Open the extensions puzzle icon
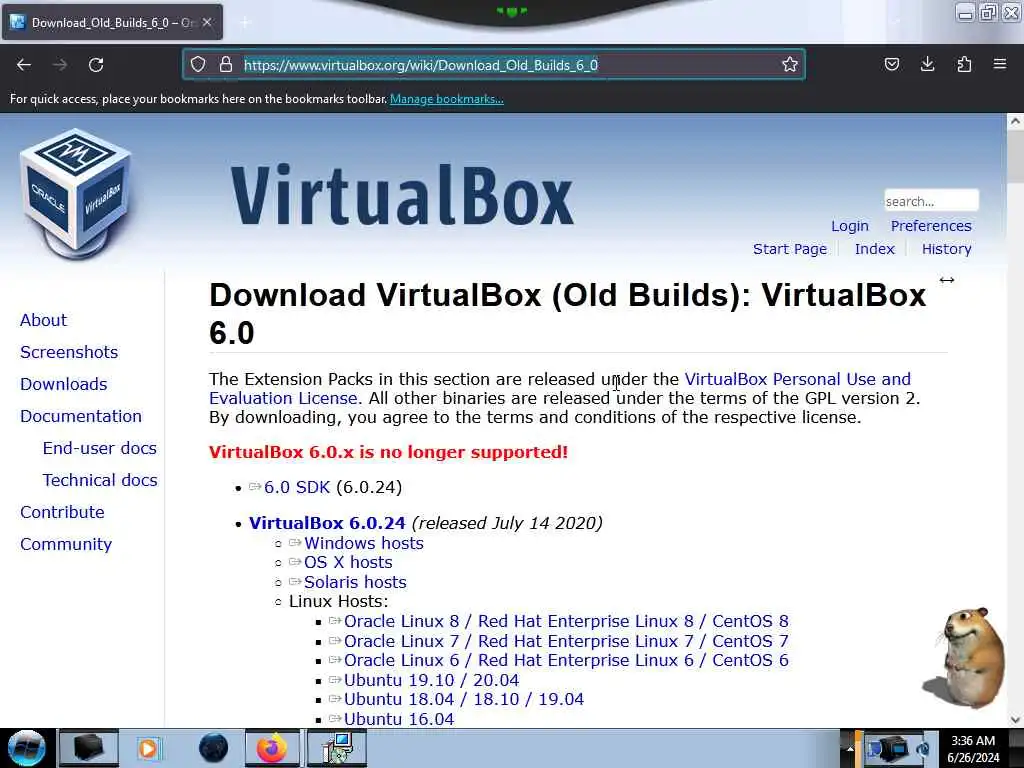The image size is (1024, 768). 964,64
